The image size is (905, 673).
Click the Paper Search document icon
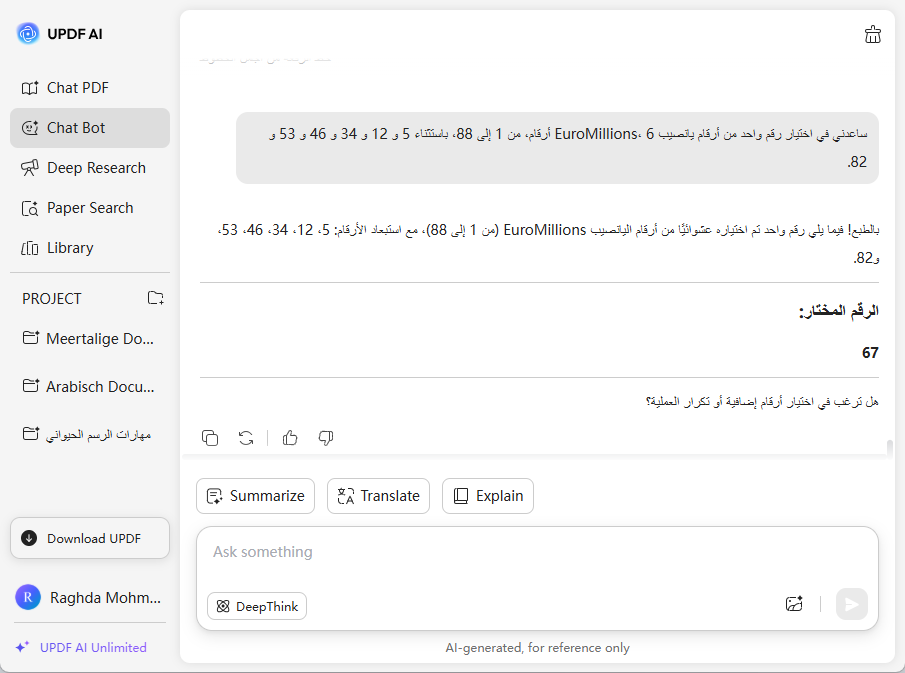point(30,208)
